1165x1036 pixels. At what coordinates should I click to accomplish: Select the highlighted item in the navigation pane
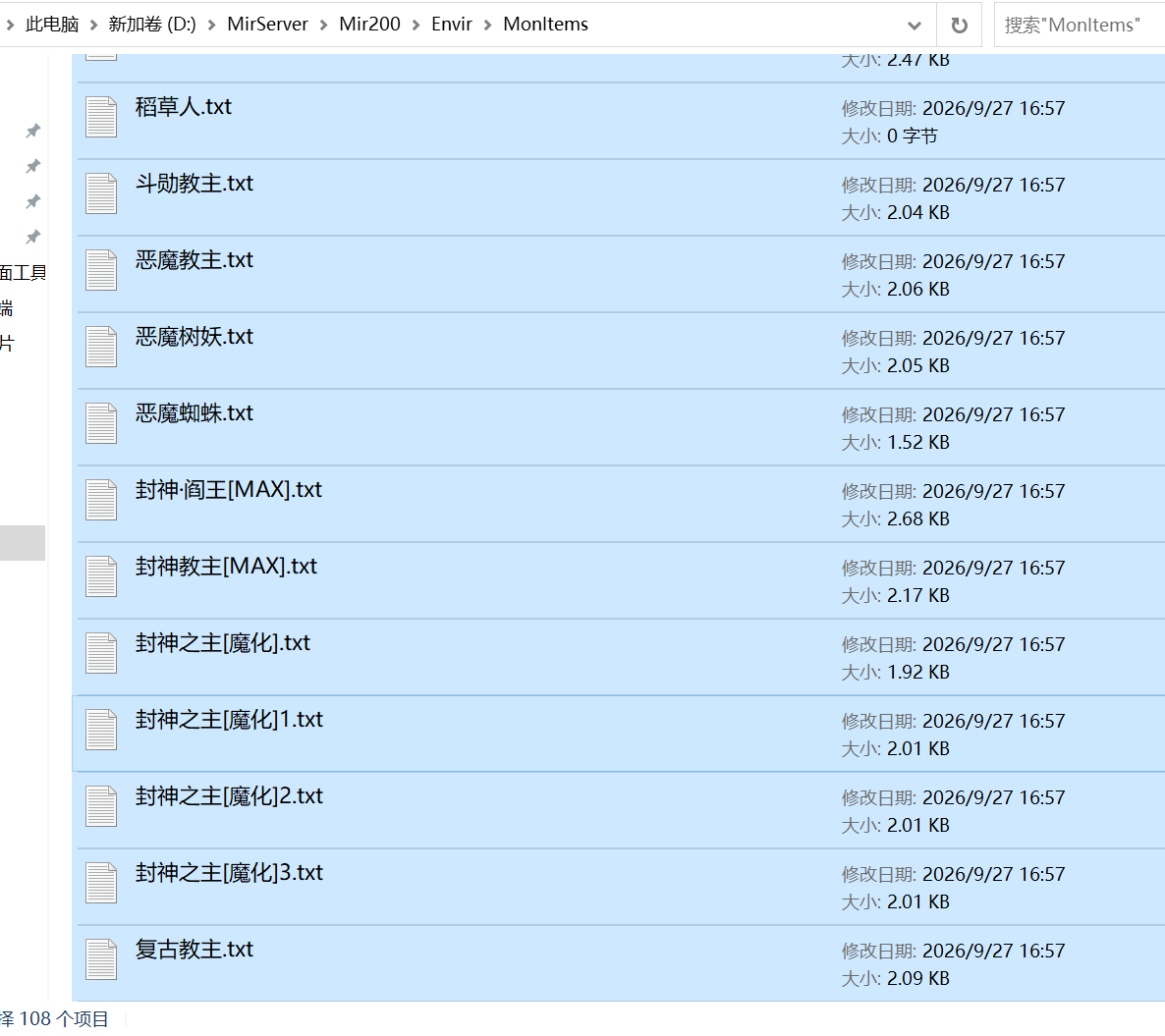click(23, 543)
